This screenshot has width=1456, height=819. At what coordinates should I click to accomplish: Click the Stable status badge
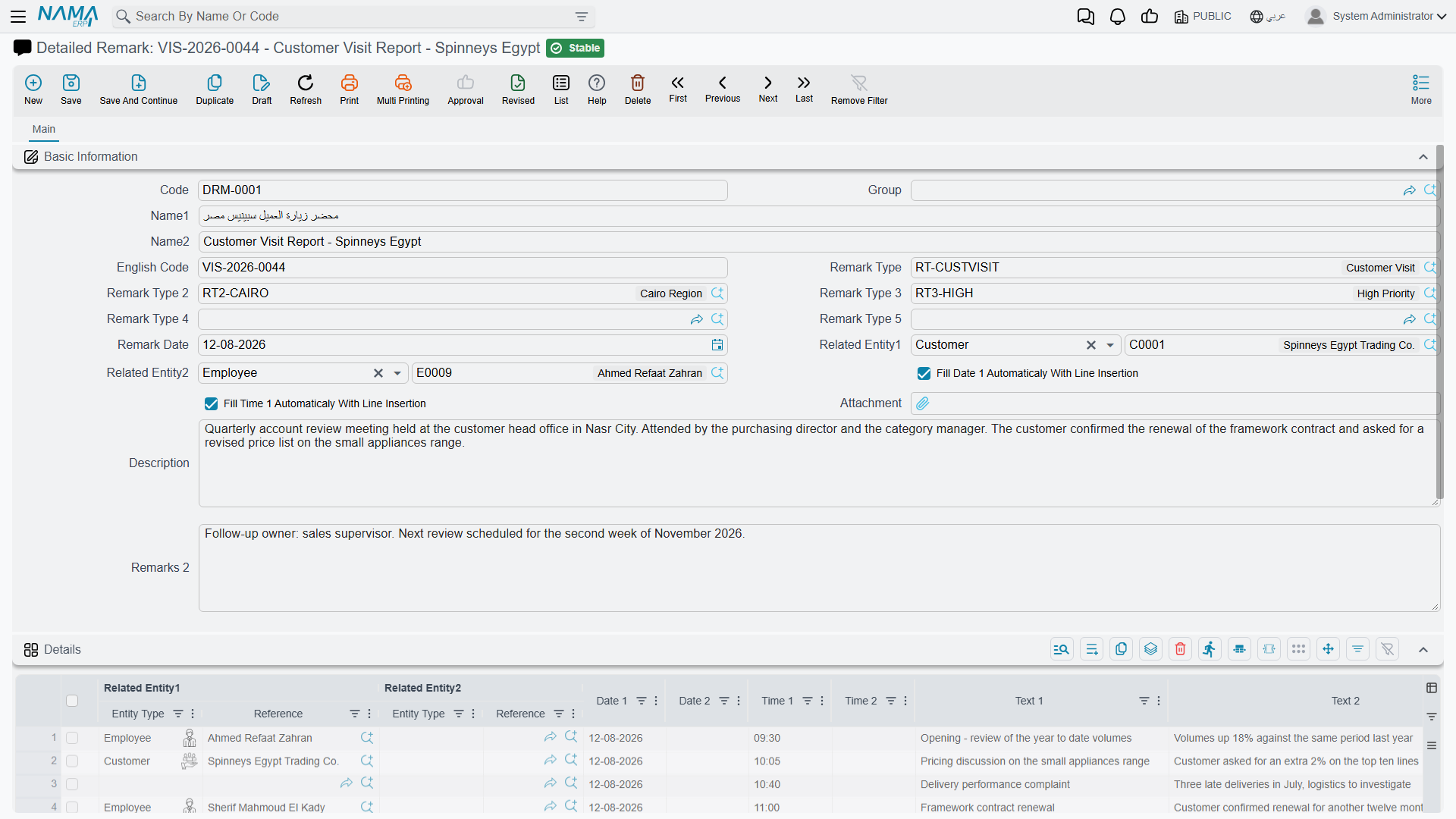576,48
